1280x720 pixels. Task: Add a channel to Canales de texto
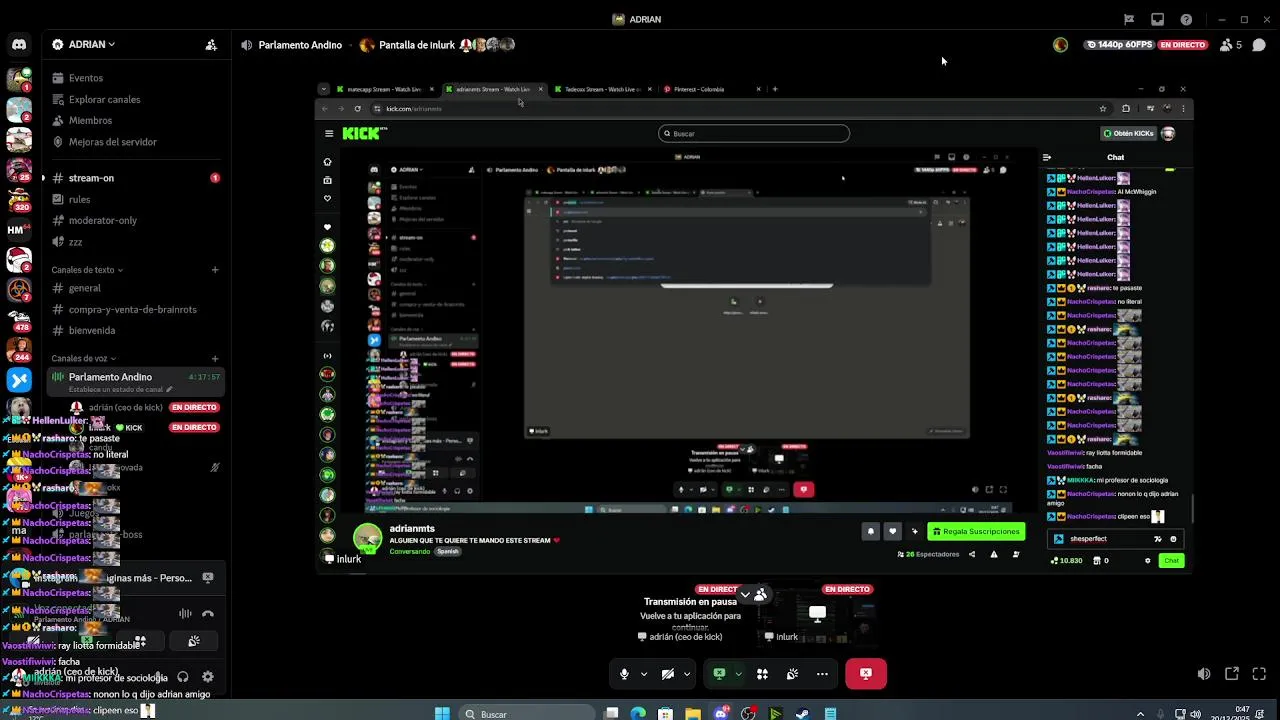(x=215, y=270)
